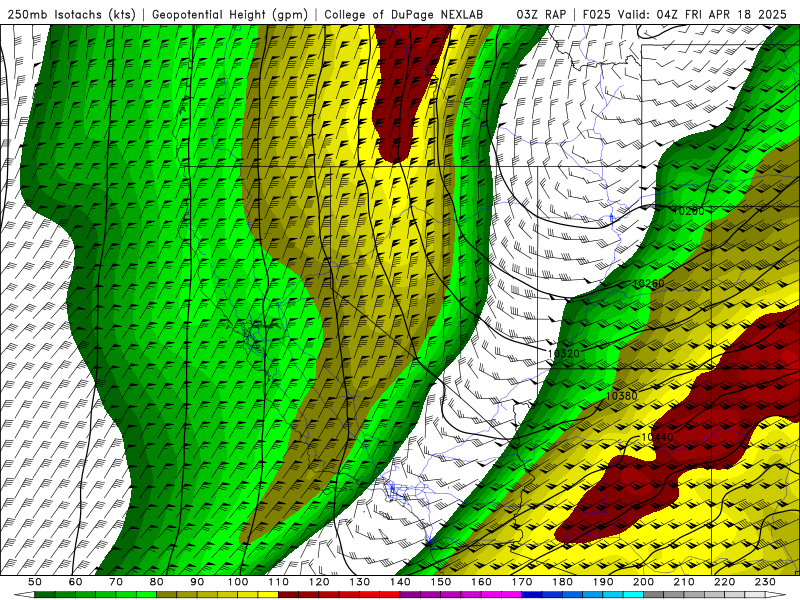Click the "03Z RAP" model run label
The image size is (800, 600).
pos(541,14)
